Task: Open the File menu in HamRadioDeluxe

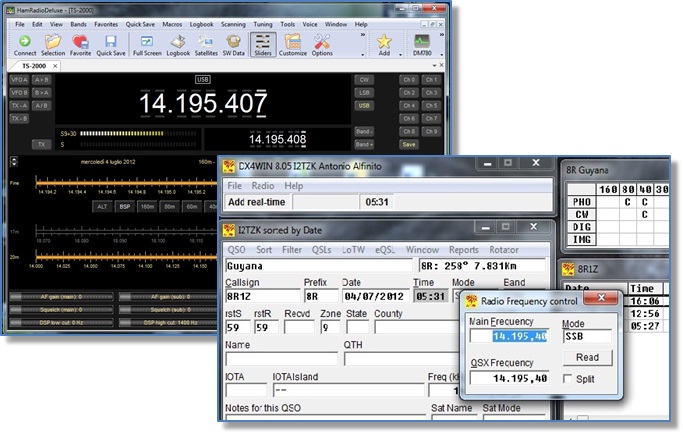Action: 20,24
